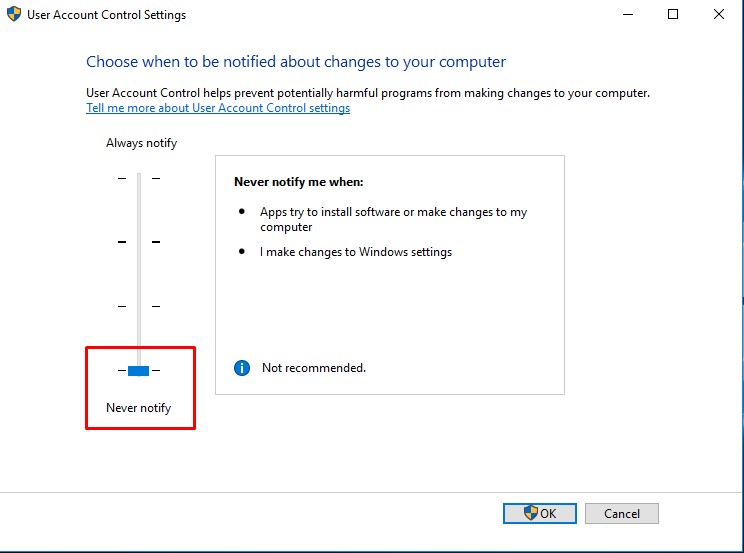Click the User Account Control shield icon in title bar

(14, 15)
